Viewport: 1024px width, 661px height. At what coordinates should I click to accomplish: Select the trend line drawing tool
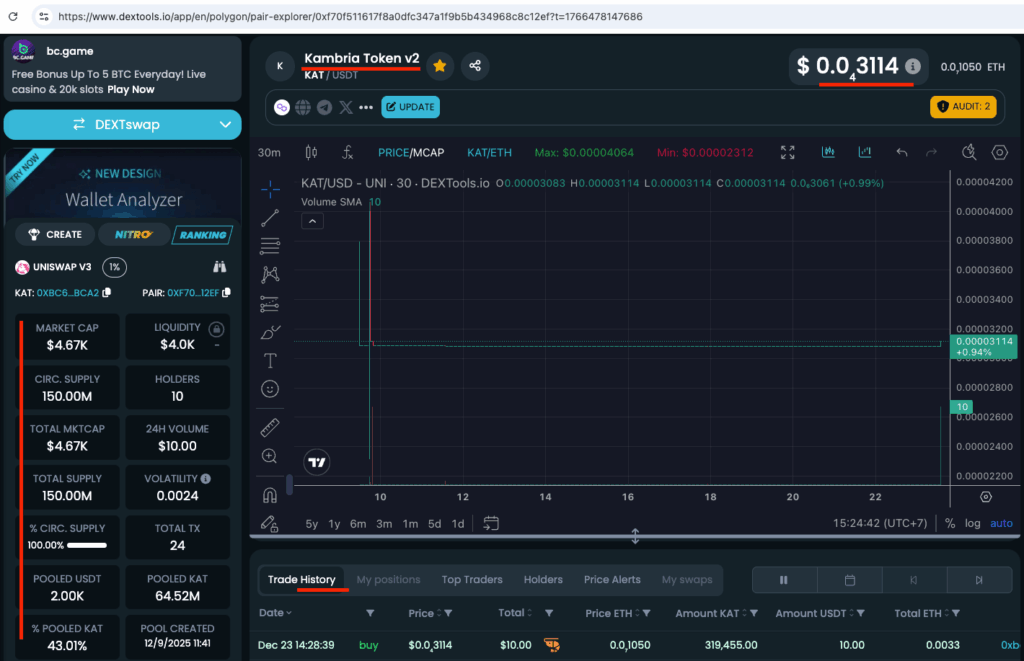(x=270, y=217)
